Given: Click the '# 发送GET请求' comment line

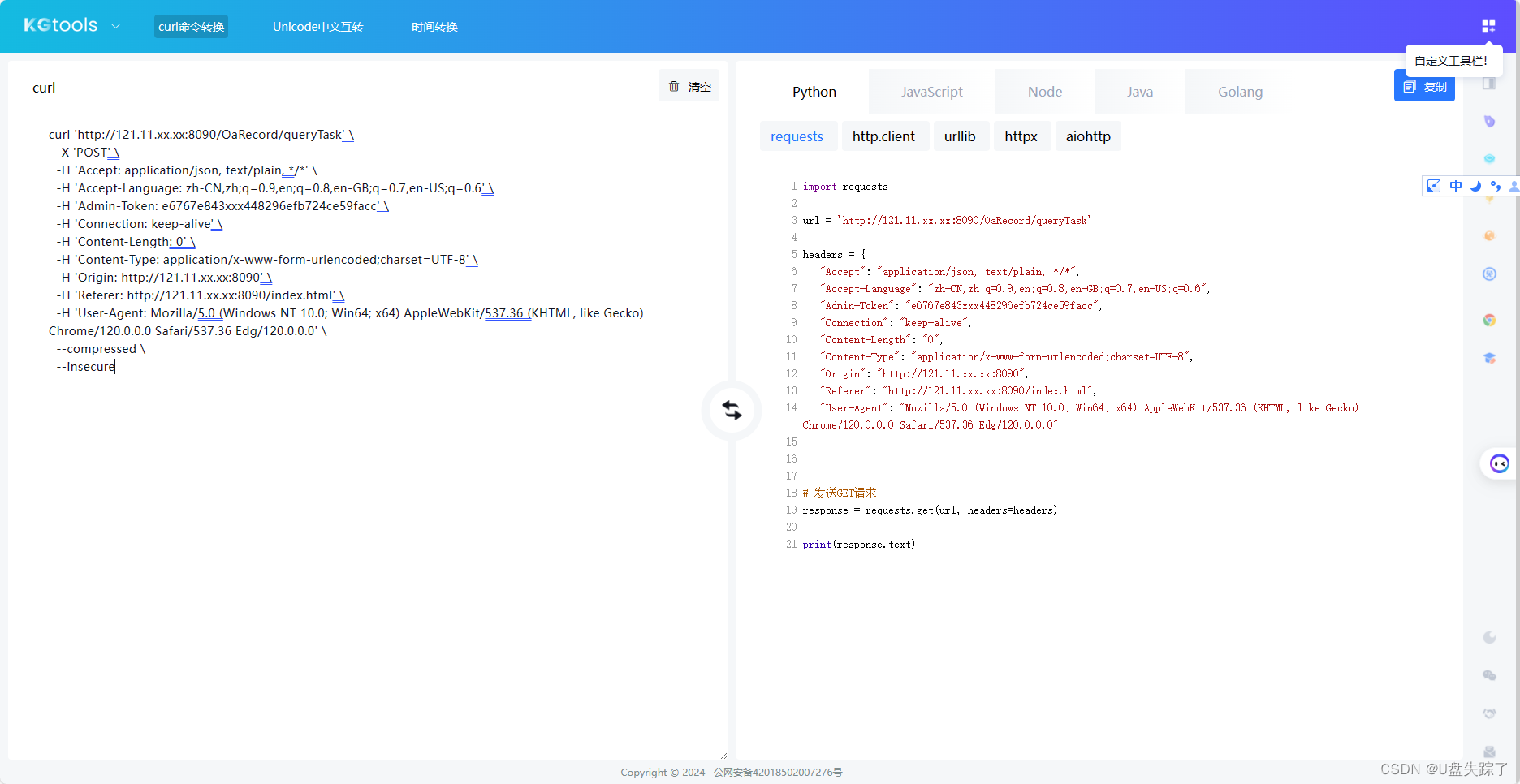Looking at the screenshot, I should [840, 493].
